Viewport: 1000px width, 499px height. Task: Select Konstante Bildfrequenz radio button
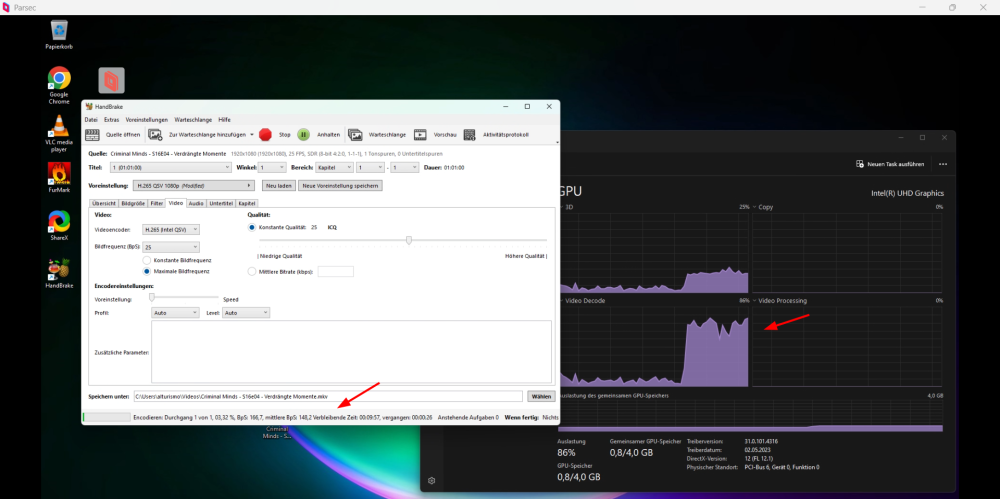(147, 260)
